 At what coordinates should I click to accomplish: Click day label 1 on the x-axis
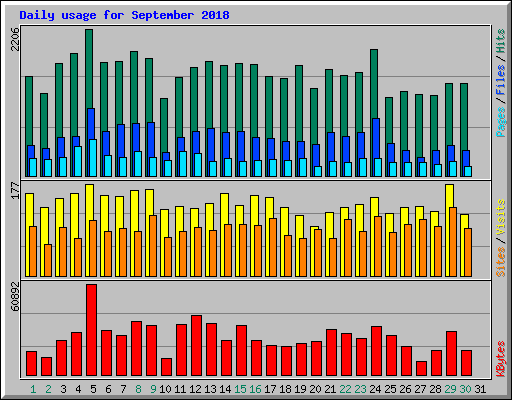pyautogui.click(x=33, y=389)
